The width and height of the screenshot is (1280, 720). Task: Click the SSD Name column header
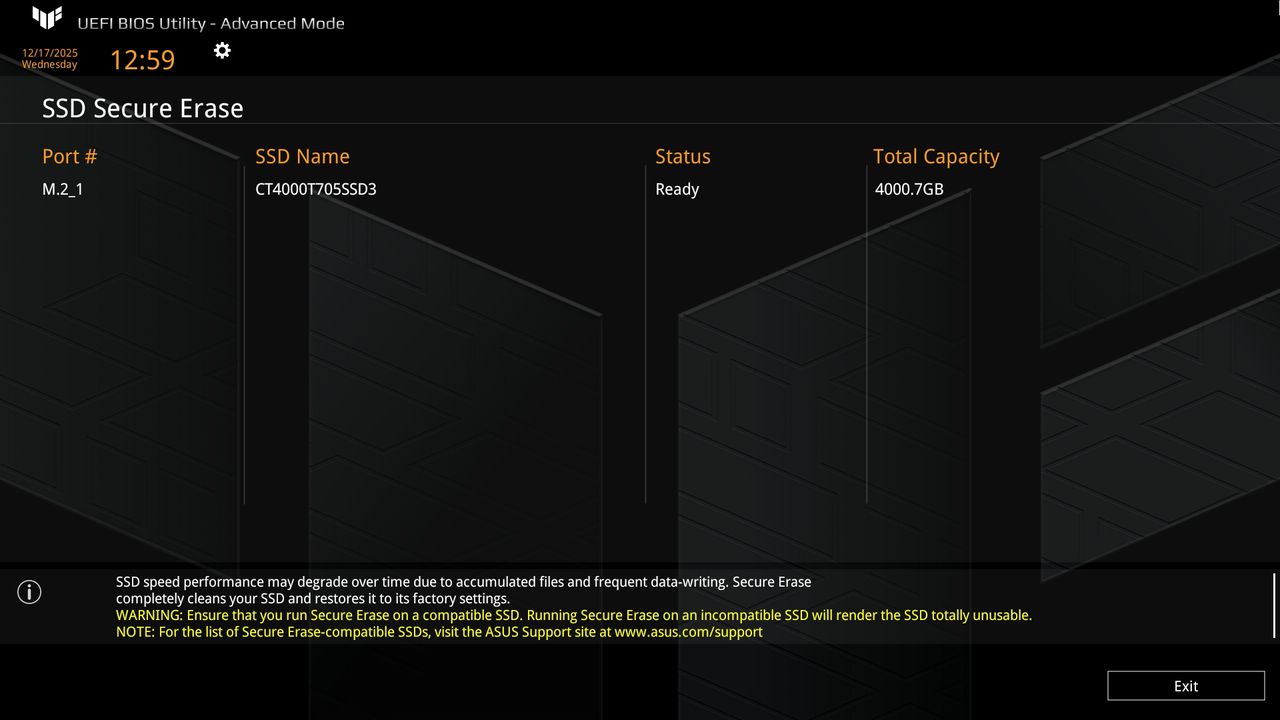click(302, 156)
